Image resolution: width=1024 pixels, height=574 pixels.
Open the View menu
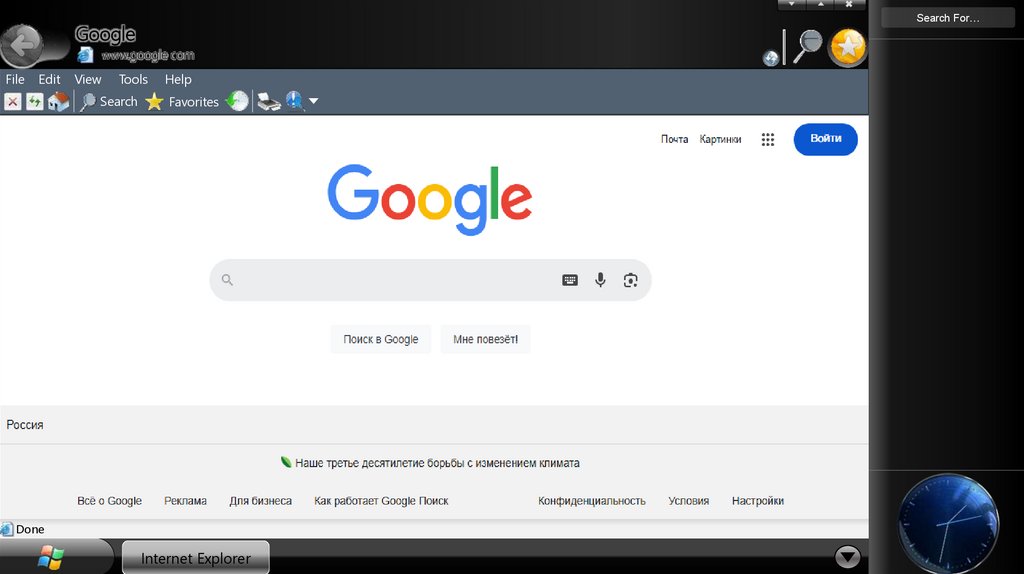(88, 79)
